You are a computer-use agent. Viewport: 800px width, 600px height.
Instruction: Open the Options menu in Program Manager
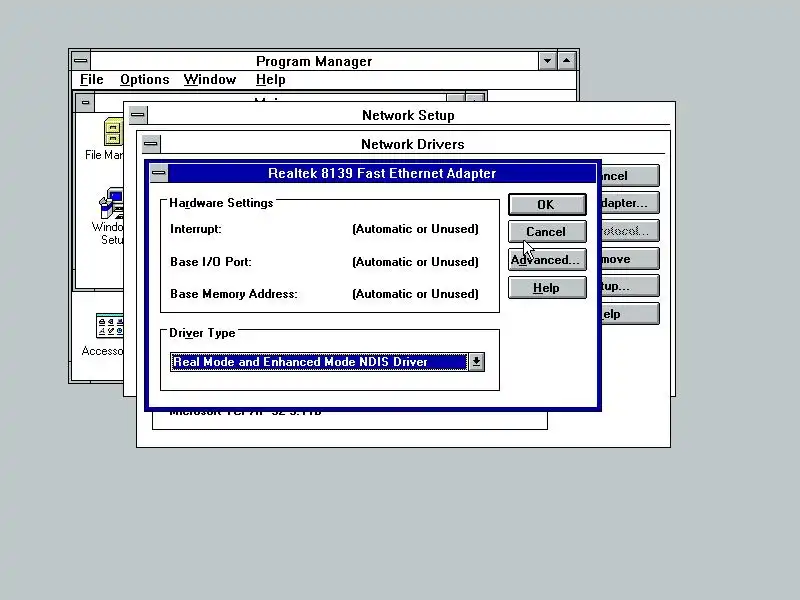click(x=144, y=80)
